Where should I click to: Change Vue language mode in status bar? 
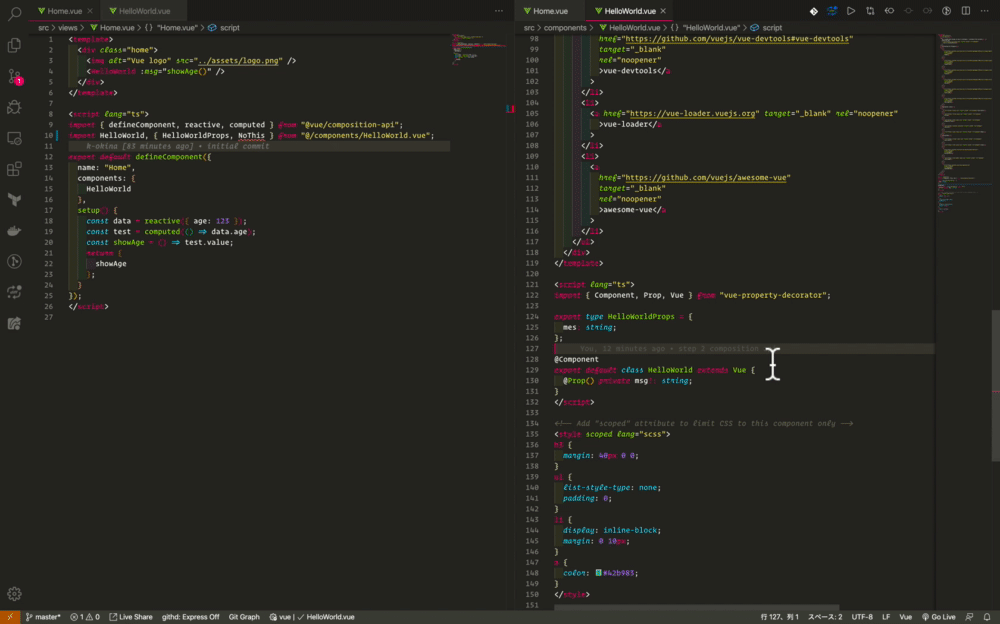coord(906,617)
